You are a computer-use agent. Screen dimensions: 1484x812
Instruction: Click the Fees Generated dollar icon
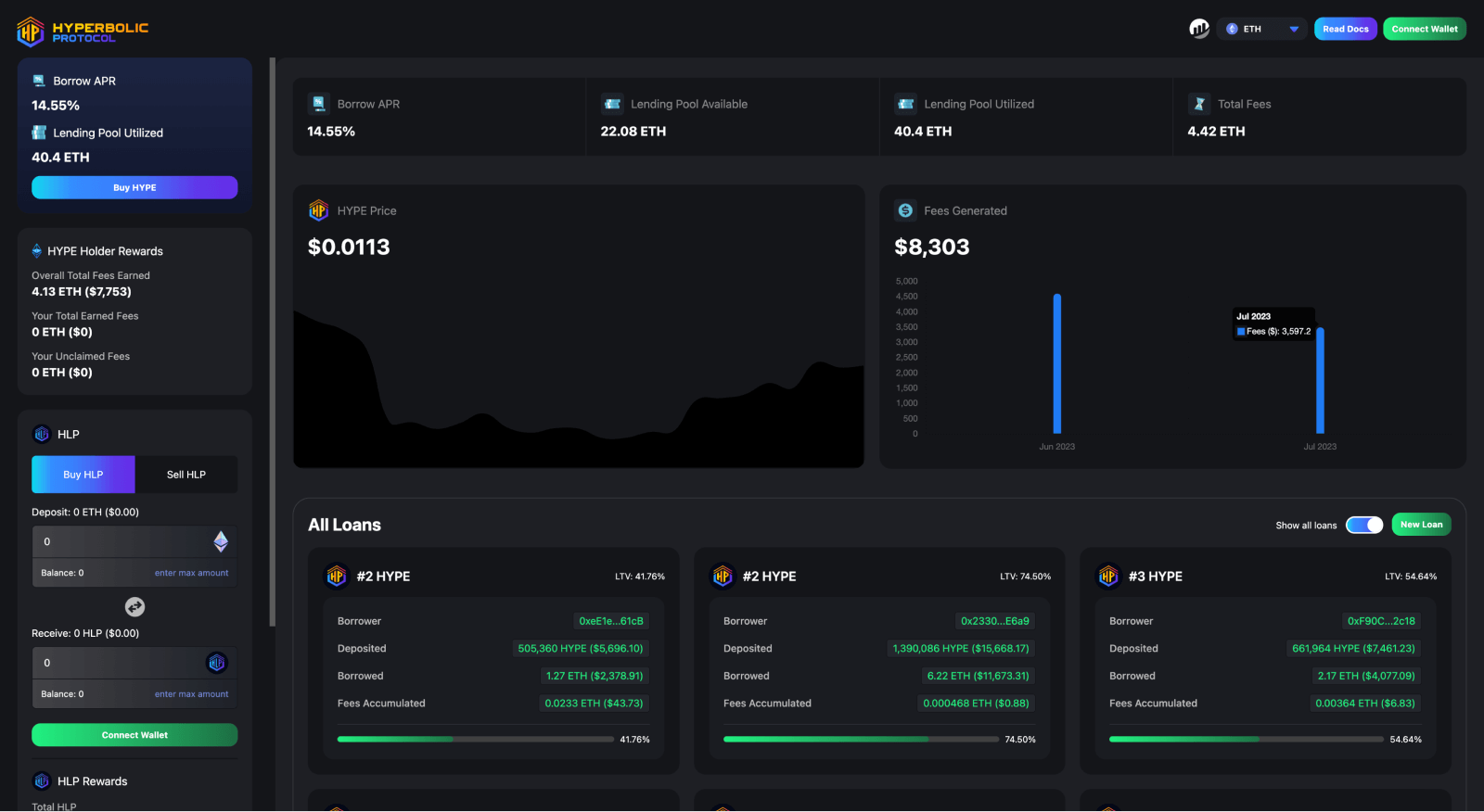pos(905,210)
